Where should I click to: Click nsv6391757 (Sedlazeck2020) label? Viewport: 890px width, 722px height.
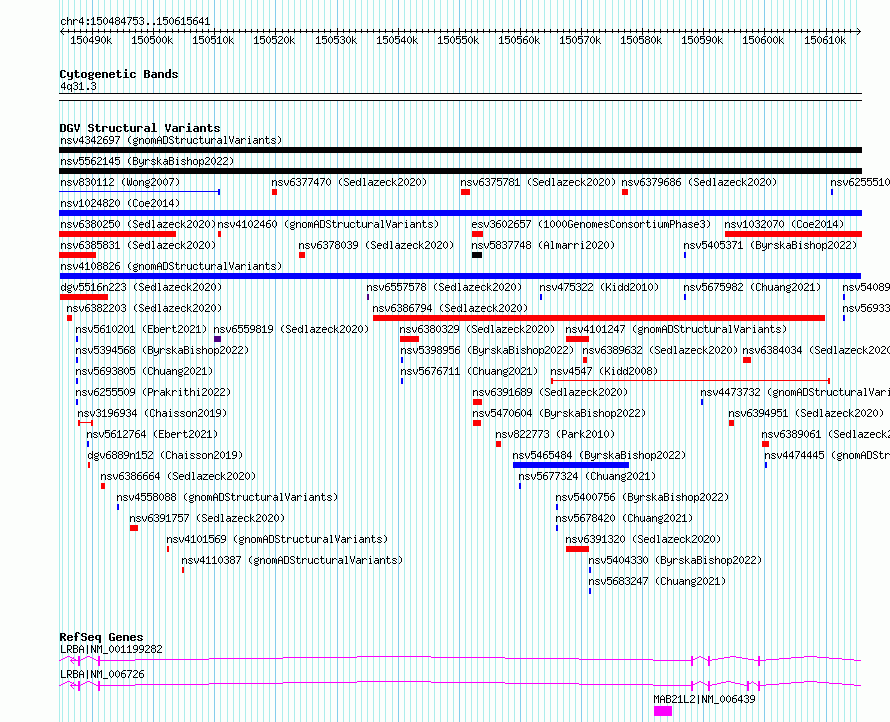[207, 518]
